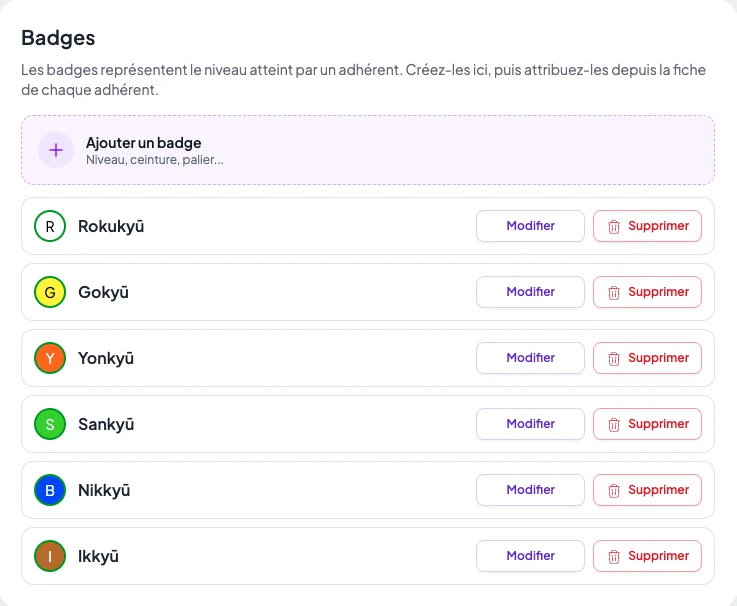The image size is (737, 606).
Task: Click the trash icon on the Sankyū row
Action: click(614, 425)
